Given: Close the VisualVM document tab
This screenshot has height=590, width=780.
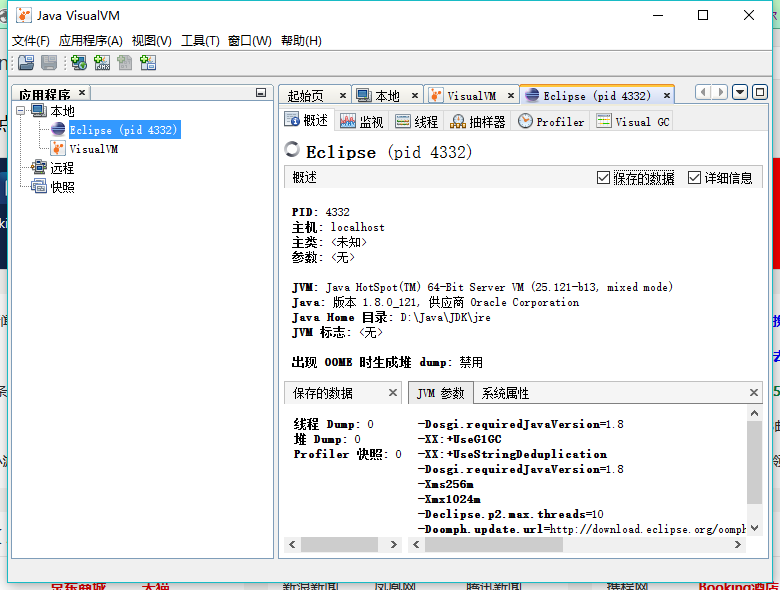Looking at the screenshot, I should 511,96.
